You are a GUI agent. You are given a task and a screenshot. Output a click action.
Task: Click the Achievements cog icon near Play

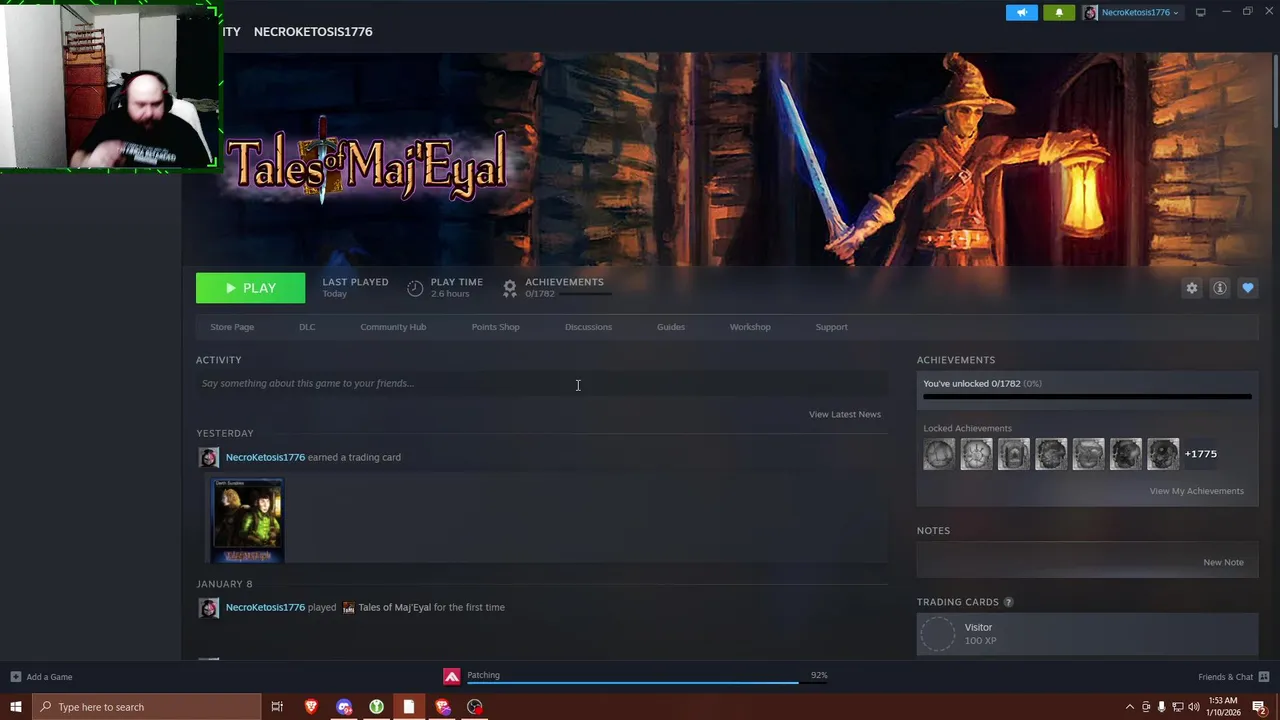pos(510,288)
